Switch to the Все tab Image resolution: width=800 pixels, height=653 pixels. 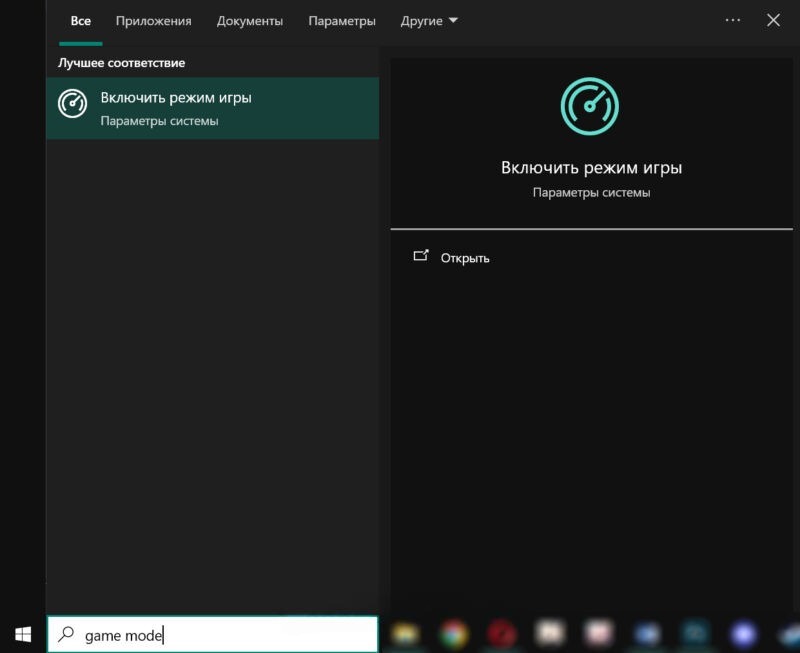tap(80, 21)
